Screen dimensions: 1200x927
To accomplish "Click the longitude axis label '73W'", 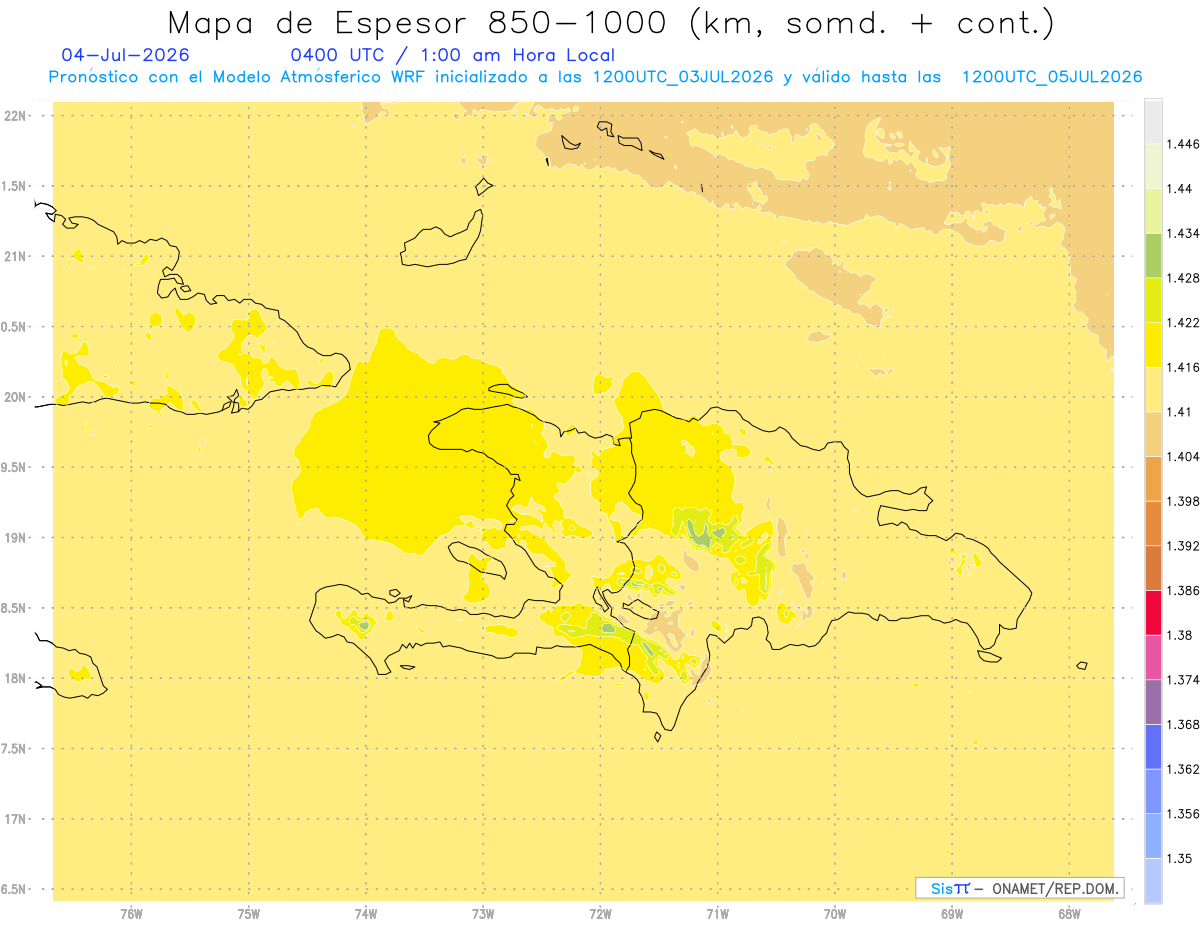I will pos(483,914).
